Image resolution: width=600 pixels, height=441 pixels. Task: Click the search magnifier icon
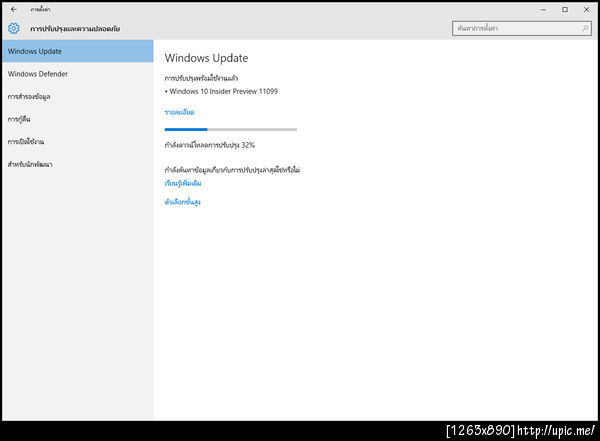(x=585, y=28)
